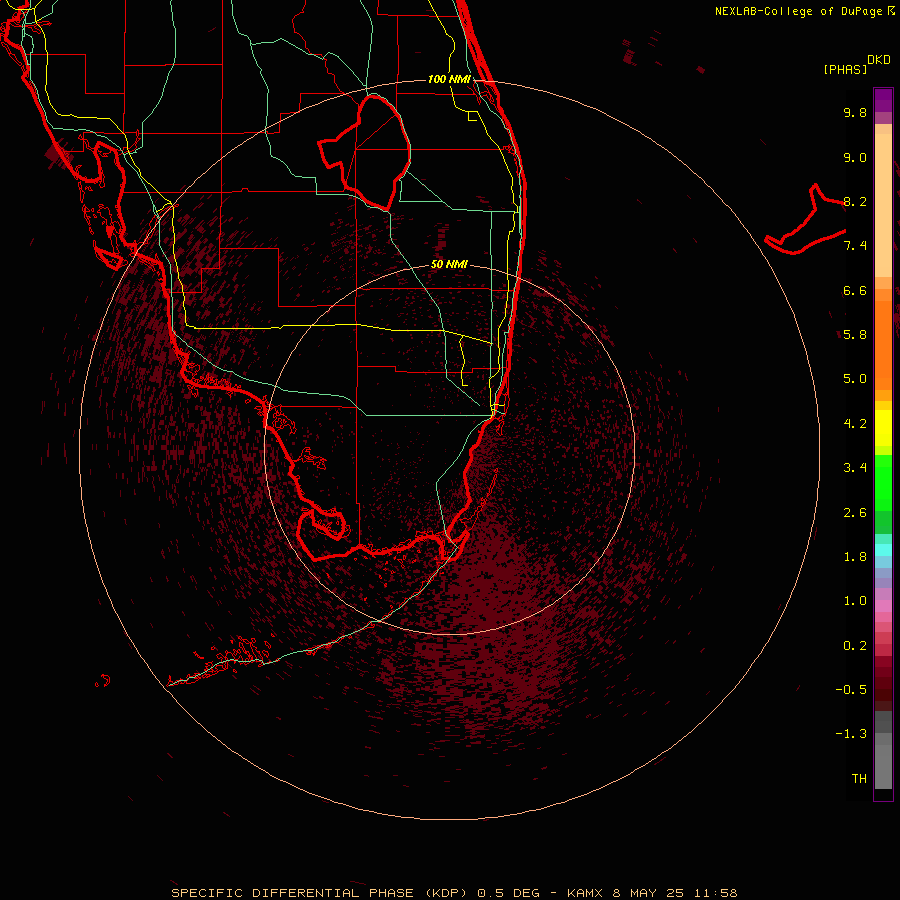Screen dimensions: 900x900
Task: Click the 1.8 value on the color scale
Action: click(855, 557)
